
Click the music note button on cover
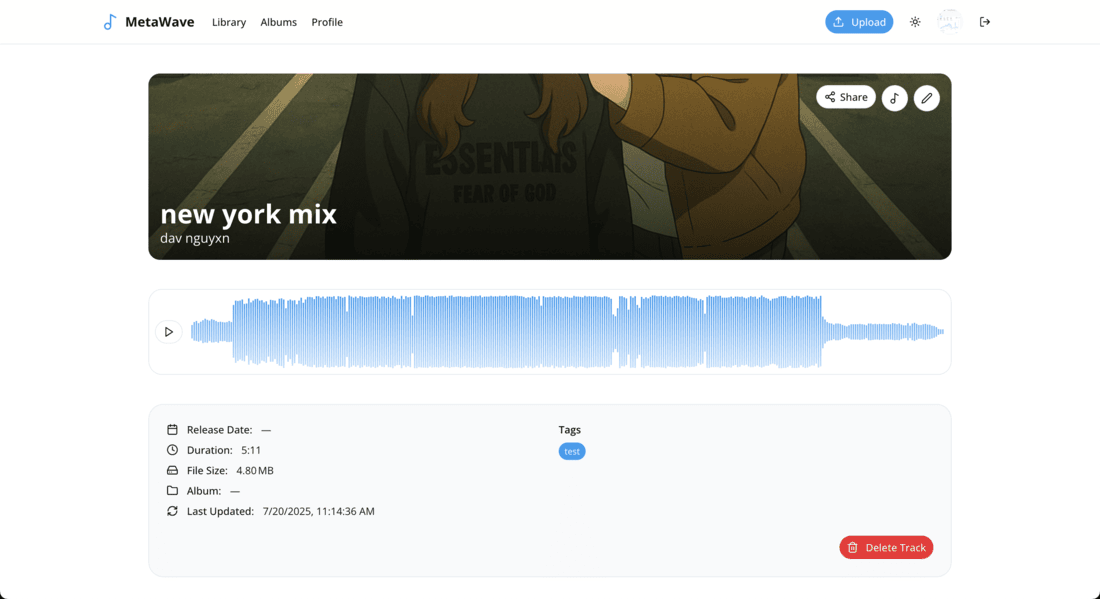(894, 98)
